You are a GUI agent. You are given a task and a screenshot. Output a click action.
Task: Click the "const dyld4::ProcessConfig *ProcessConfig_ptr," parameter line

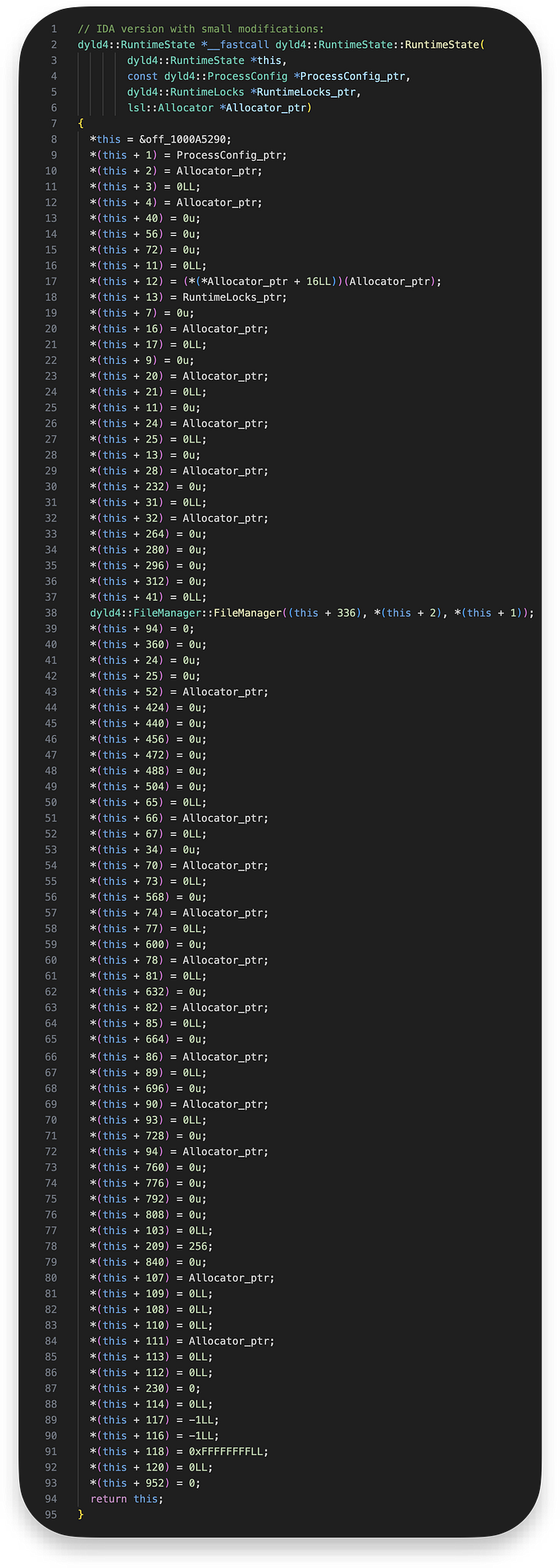[x=269, y=76]
